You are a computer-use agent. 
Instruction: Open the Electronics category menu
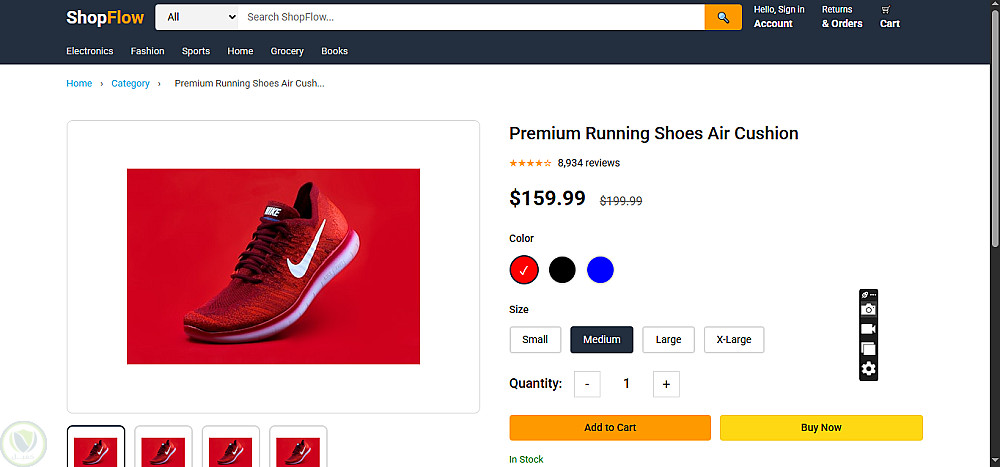tap(90, 51)
